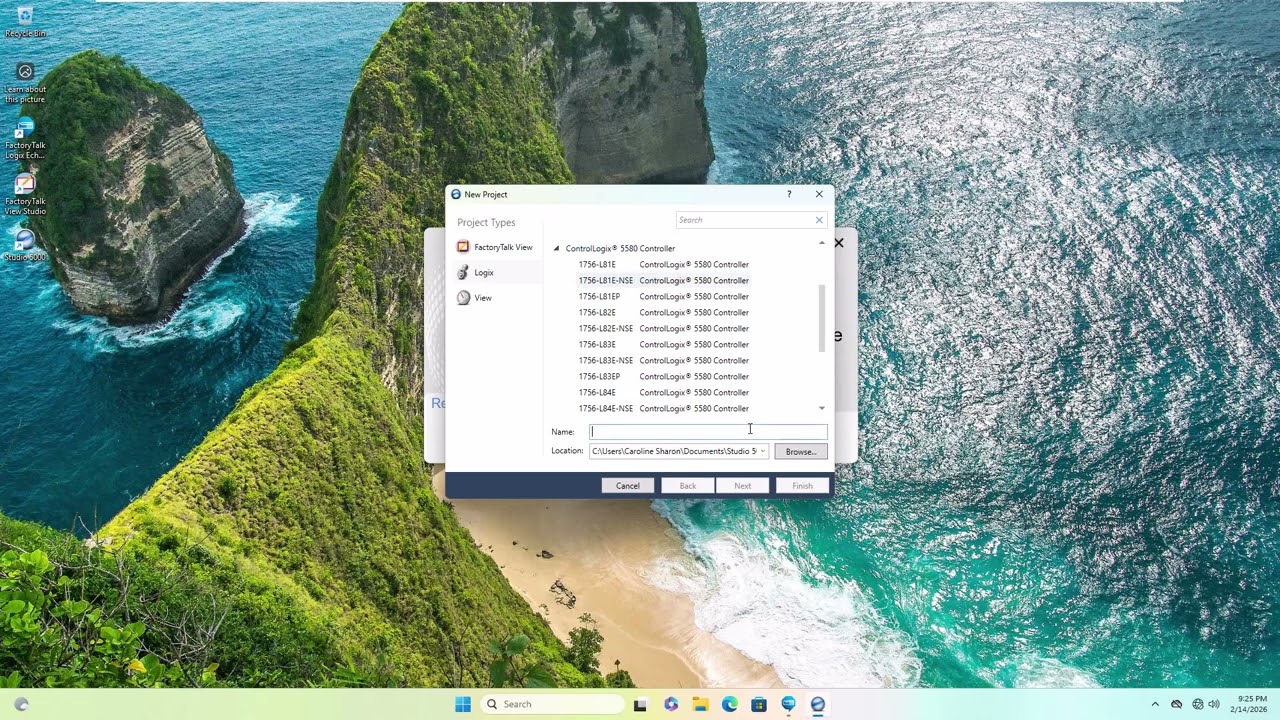The width and height of the screenshot is (1280, 720).
Task: Show hidden system tray icons
Action: tap(1155, 704)
